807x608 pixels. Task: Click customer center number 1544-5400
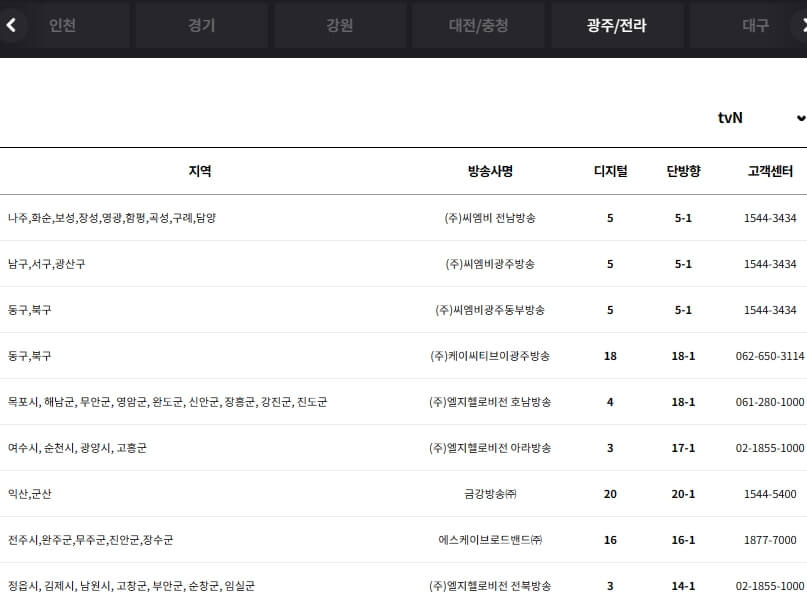[770, 494]
